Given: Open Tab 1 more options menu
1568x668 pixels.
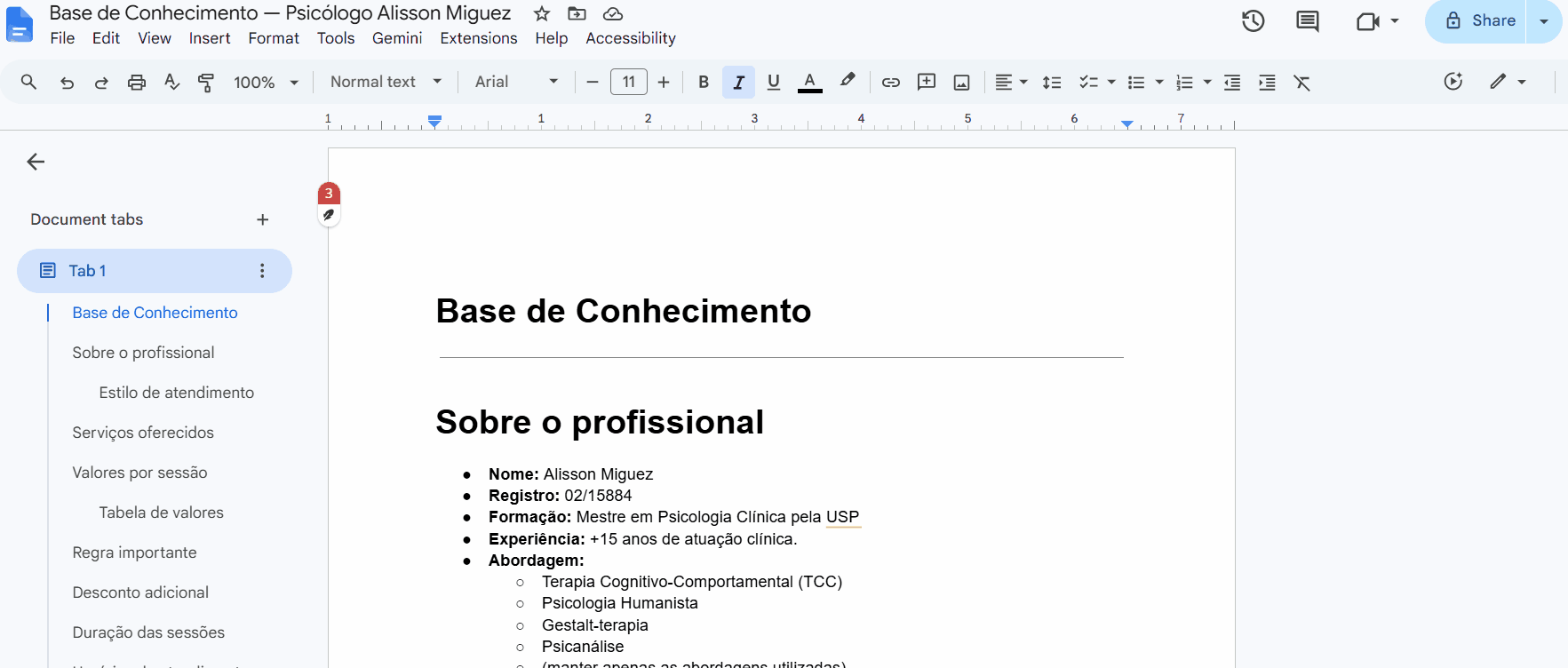Looking at the screenshot, I should coord(262,271).
